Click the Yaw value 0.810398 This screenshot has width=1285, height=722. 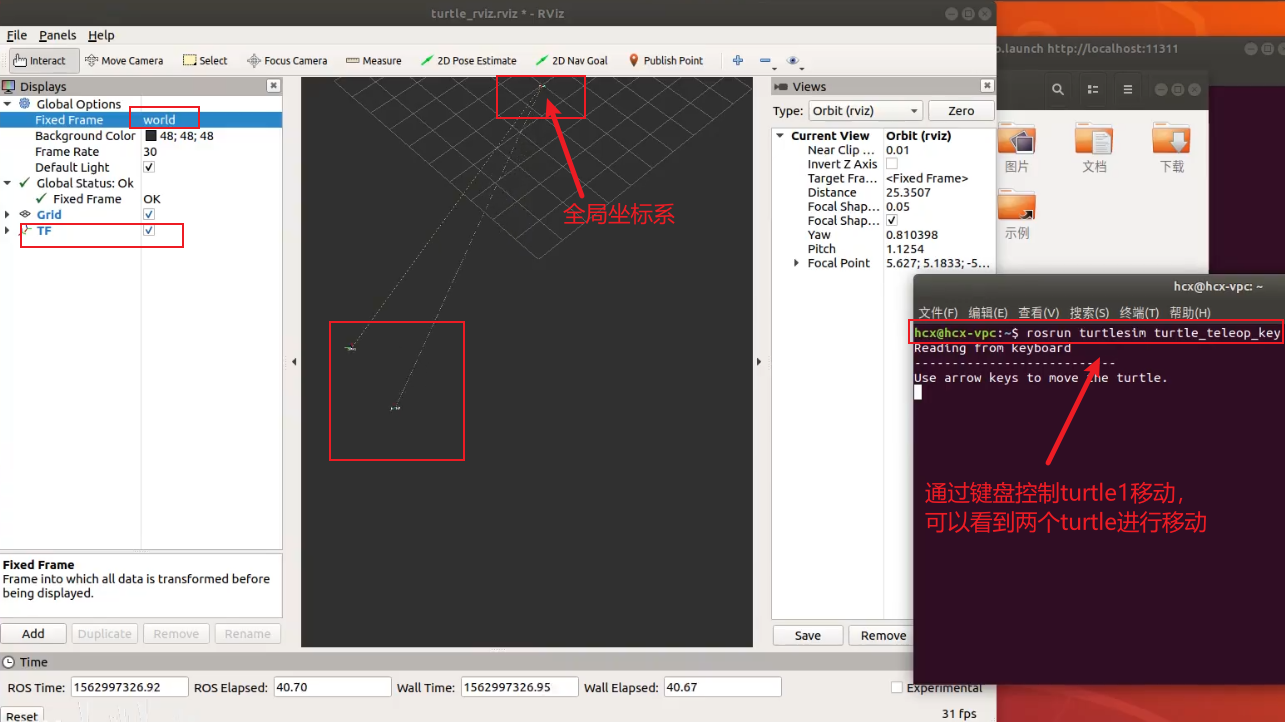click(912, 235)
